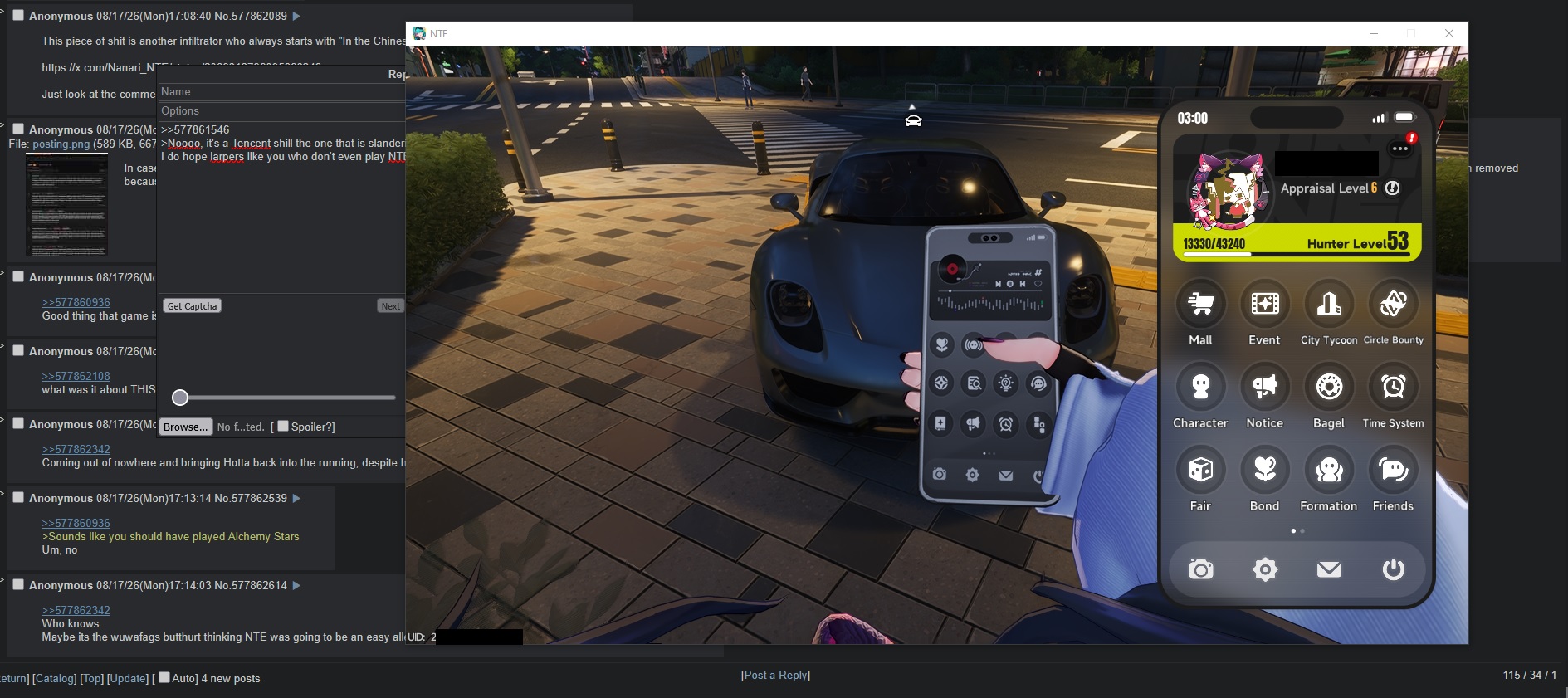Follow >>577862342 quote in the 17:14:03 post
1568x698 pixels.
coord(76,610)
